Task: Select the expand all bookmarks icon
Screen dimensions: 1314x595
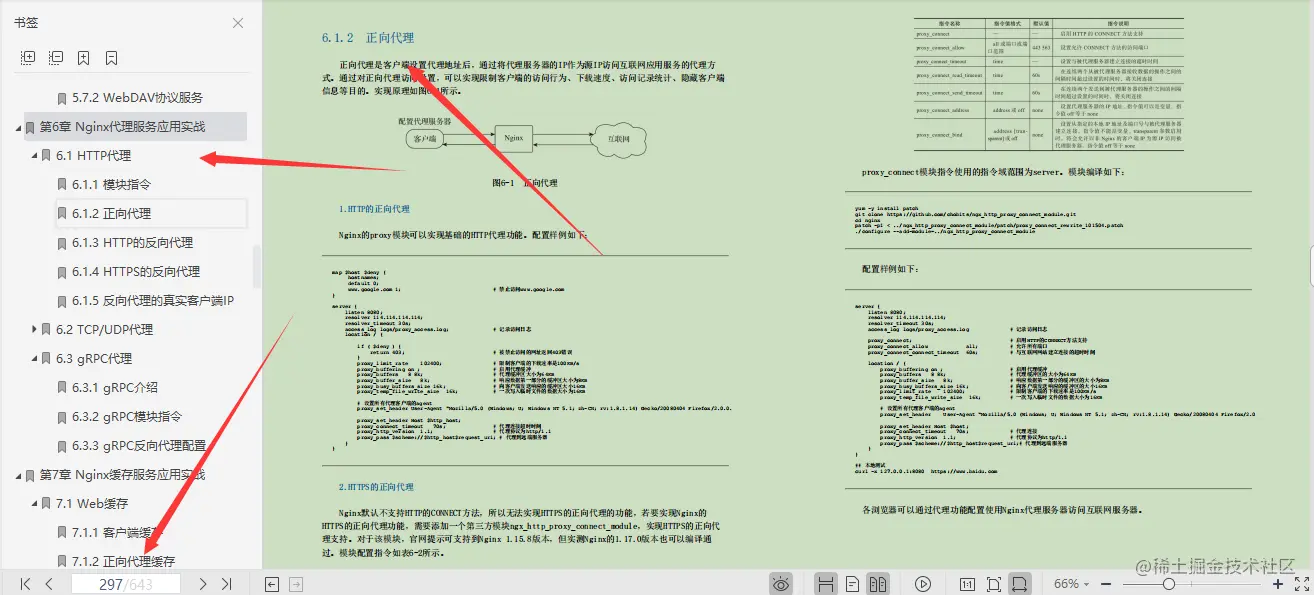Action: coord(28,57)
